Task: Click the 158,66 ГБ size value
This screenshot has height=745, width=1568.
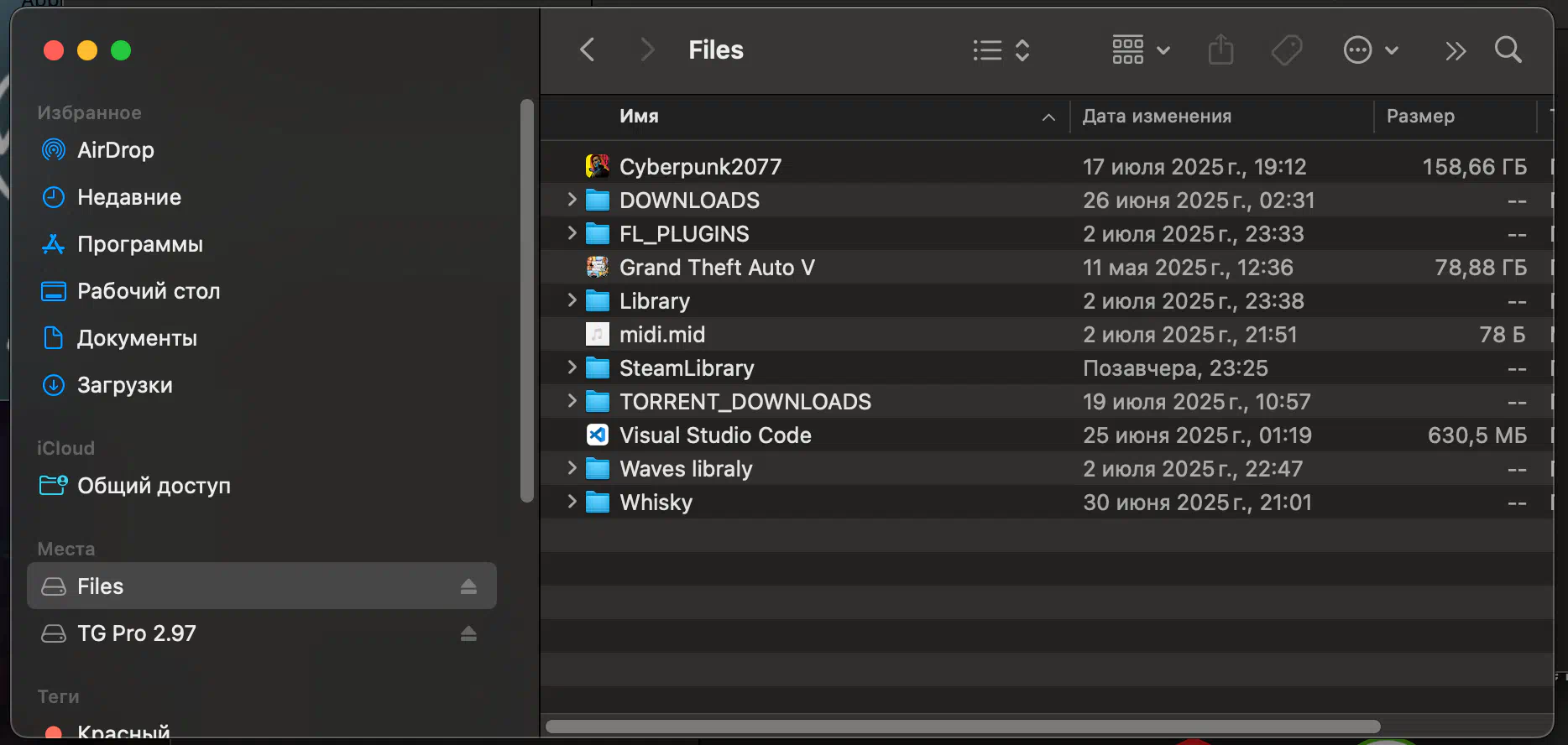Action: tap(1474, 167)
